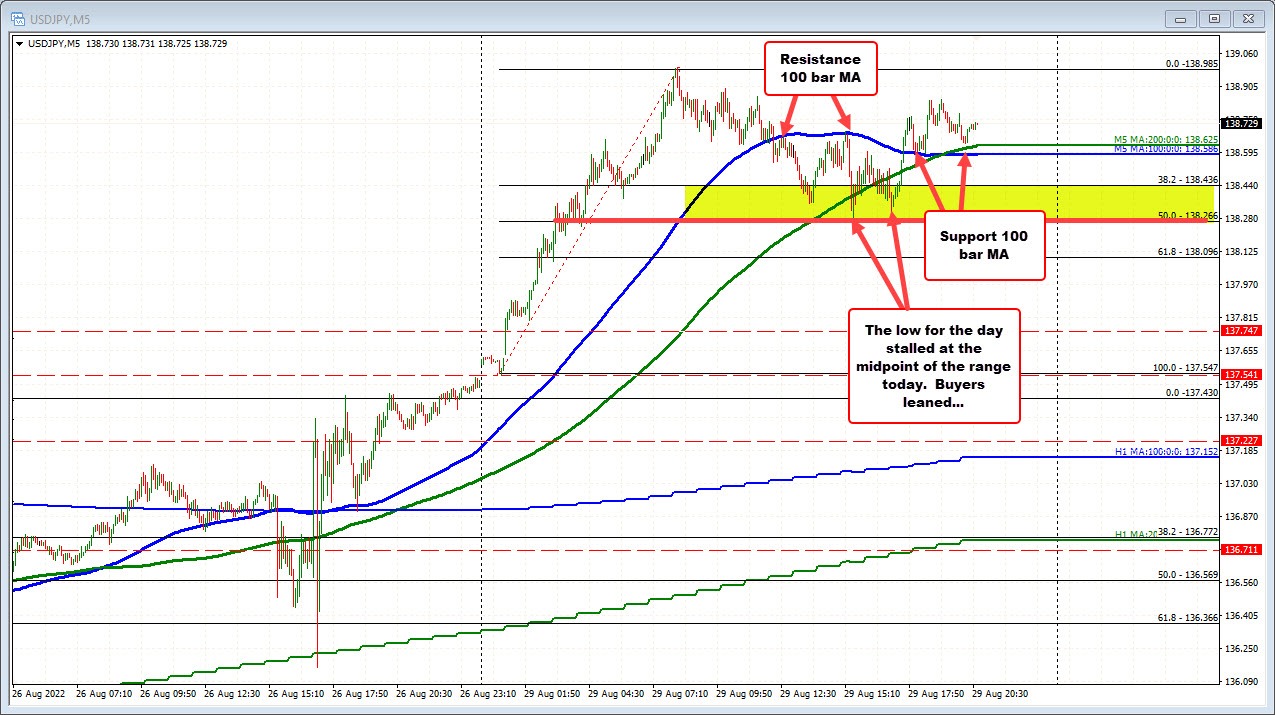Click the time axis label 29 Aug 15:10

click(873, 692)
